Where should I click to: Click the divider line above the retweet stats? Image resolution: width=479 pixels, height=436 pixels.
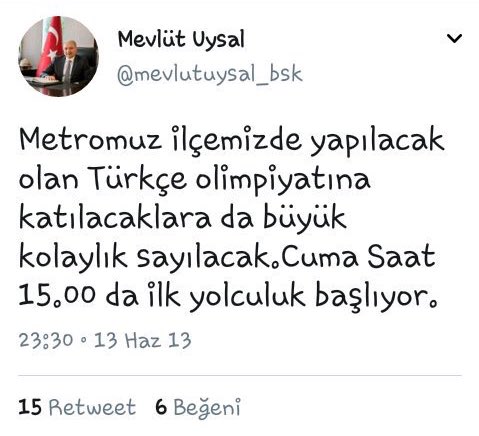coord(240,376)
